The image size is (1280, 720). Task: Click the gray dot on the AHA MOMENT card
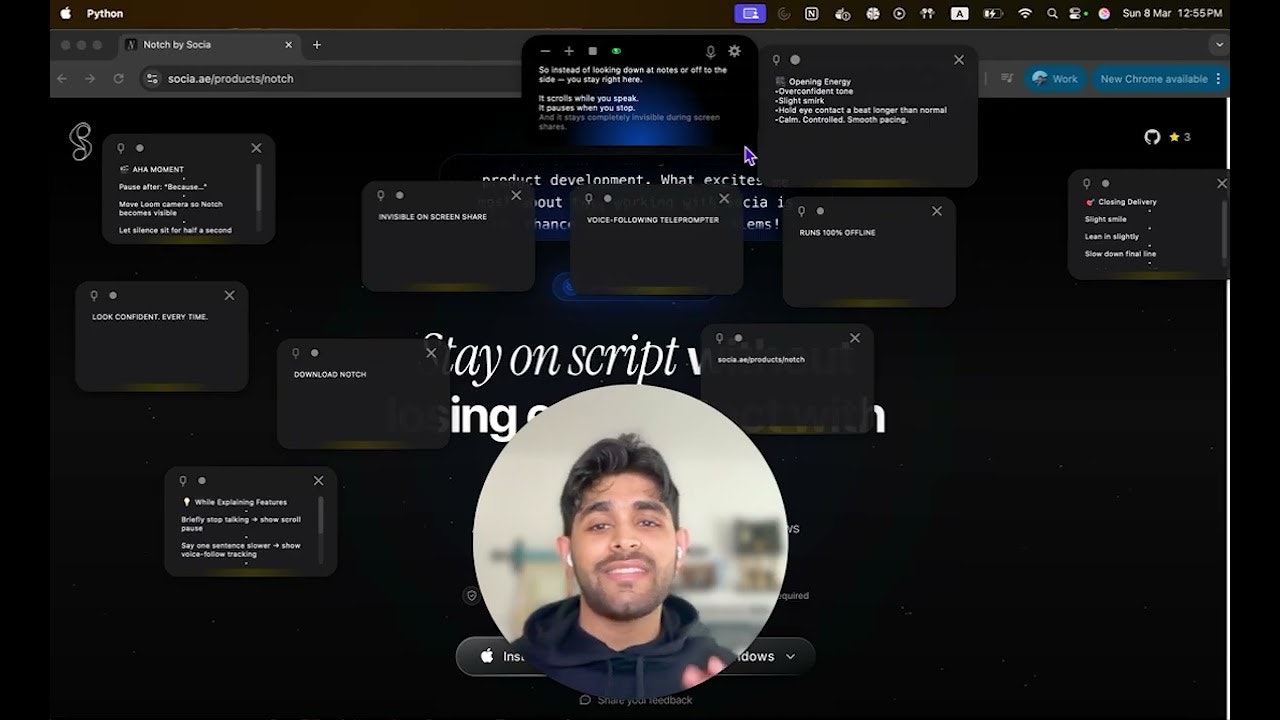139,148
